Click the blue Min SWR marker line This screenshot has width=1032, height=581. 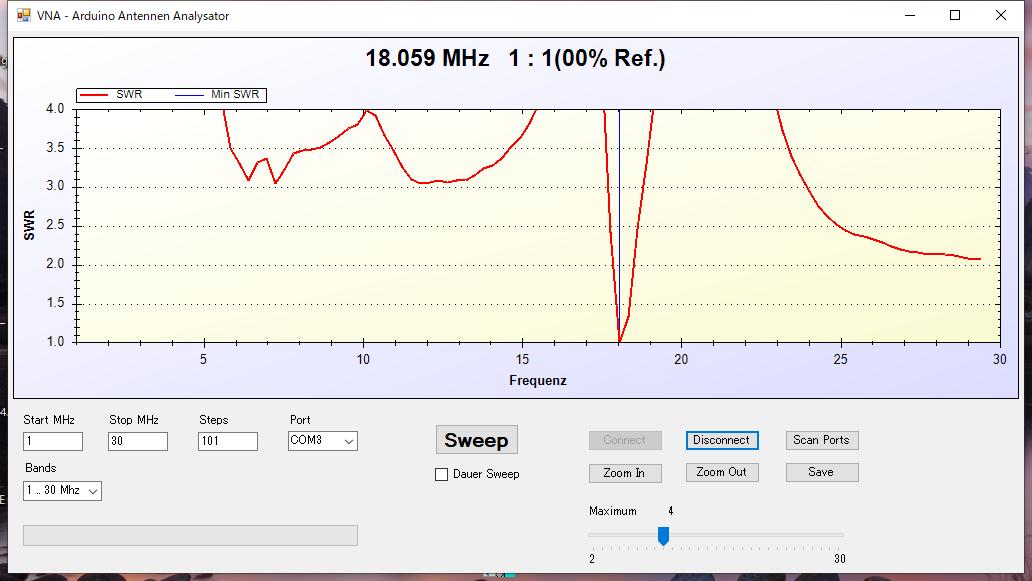(x=619, y=224)
